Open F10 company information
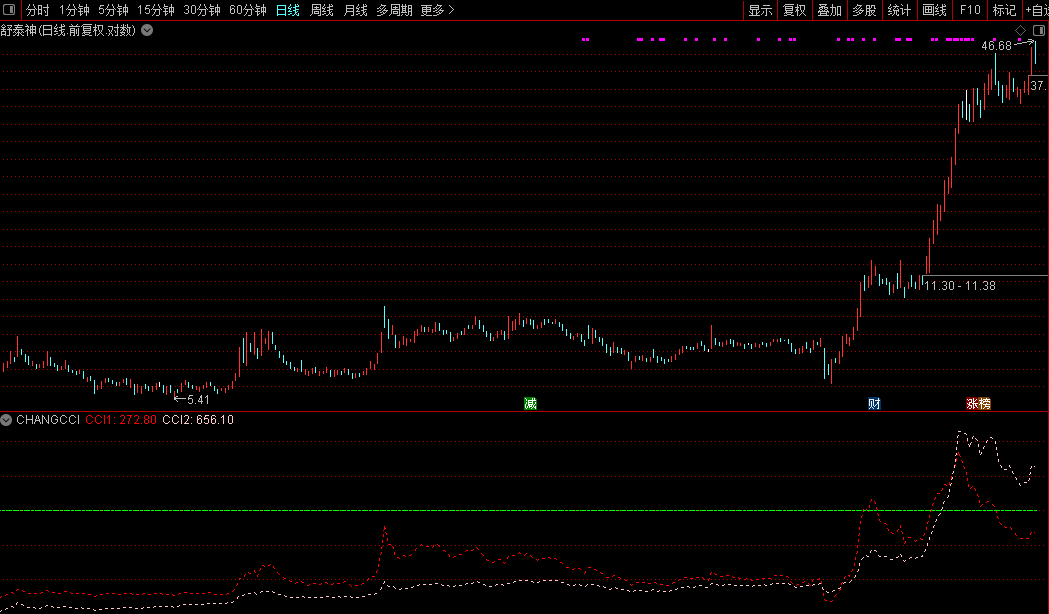Image resolution: width=1049 pixels, height=614 pixels. 970,10
